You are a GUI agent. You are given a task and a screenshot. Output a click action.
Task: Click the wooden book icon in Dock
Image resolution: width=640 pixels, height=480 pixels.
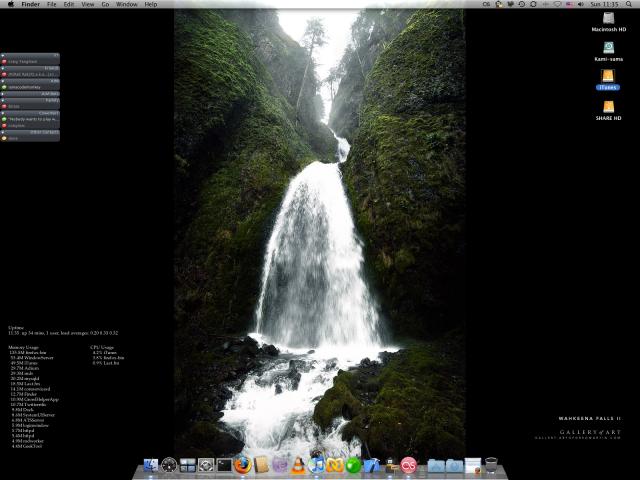coord(261,465)
